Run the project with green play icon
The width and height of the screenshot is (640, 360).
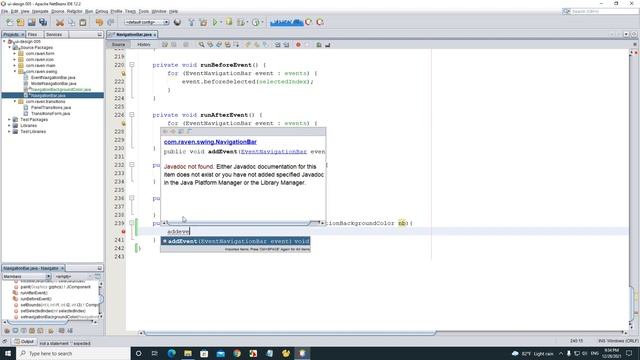pyautogui.click(x=215, y=22)
